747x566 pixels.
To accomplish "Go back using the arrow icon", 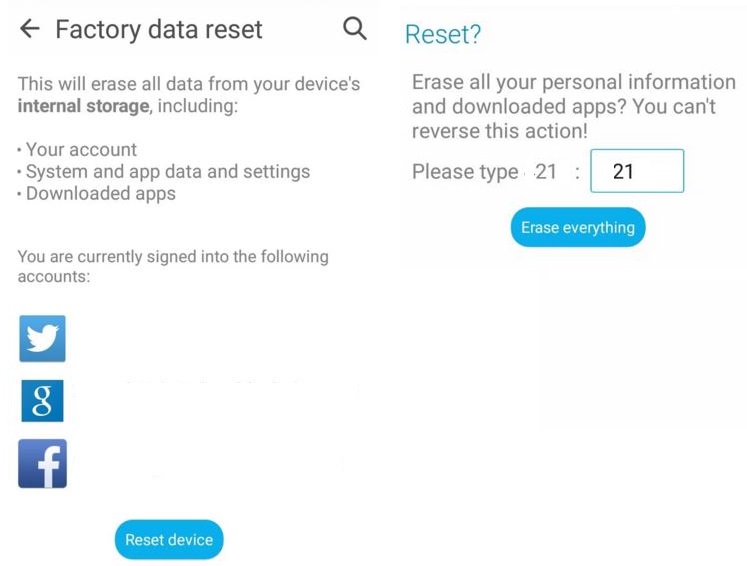I will 30,29.
